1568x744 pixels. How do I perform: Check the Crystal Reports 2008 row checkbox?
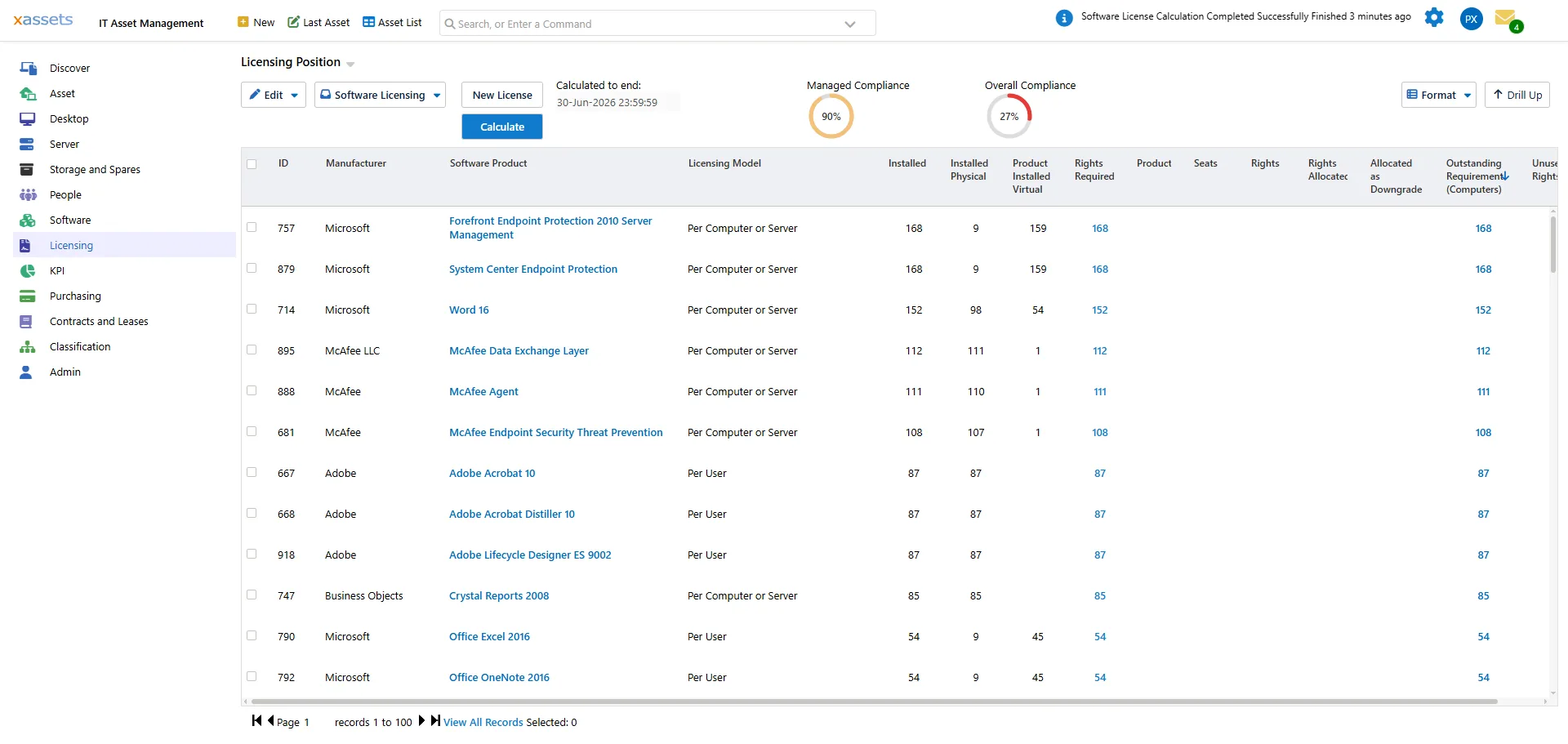[x=252, y=595]
